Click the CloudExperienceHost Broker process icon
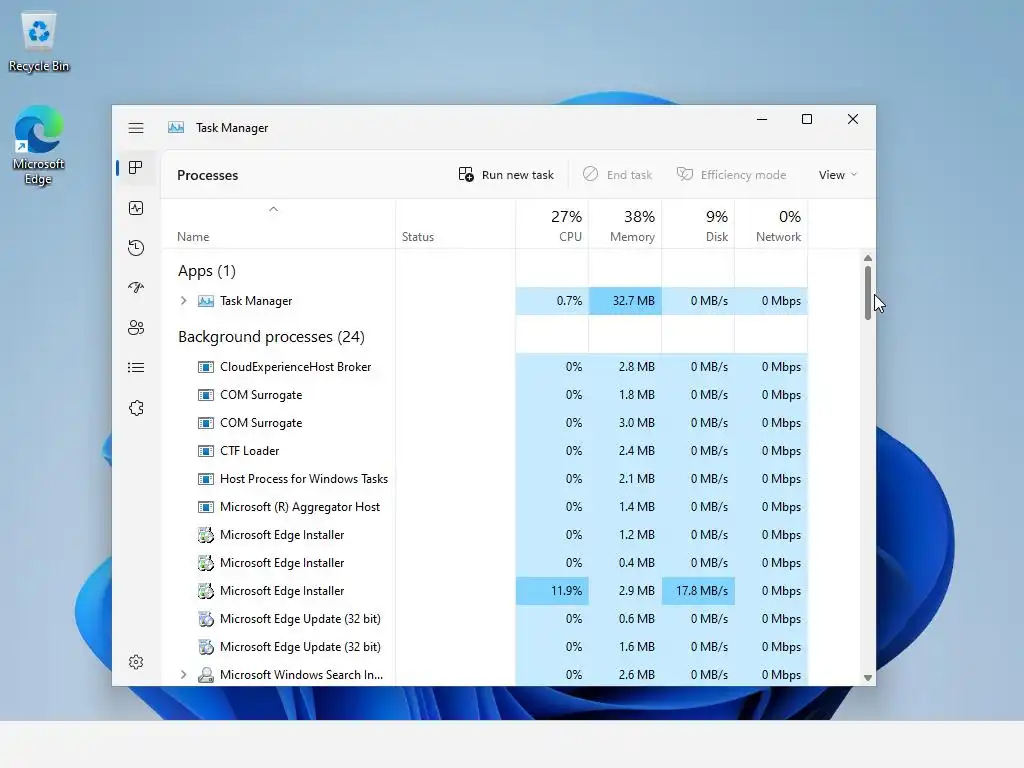 [206, 367]
